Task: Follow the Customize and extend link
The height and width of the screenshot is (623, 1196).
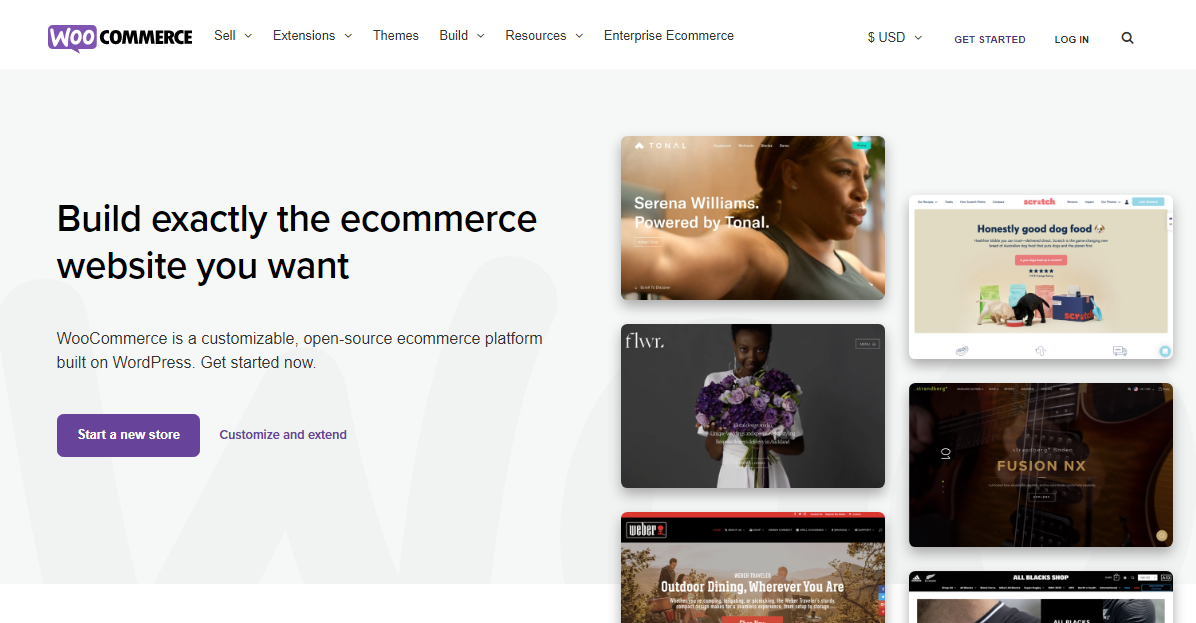Action: click(283, 435)
